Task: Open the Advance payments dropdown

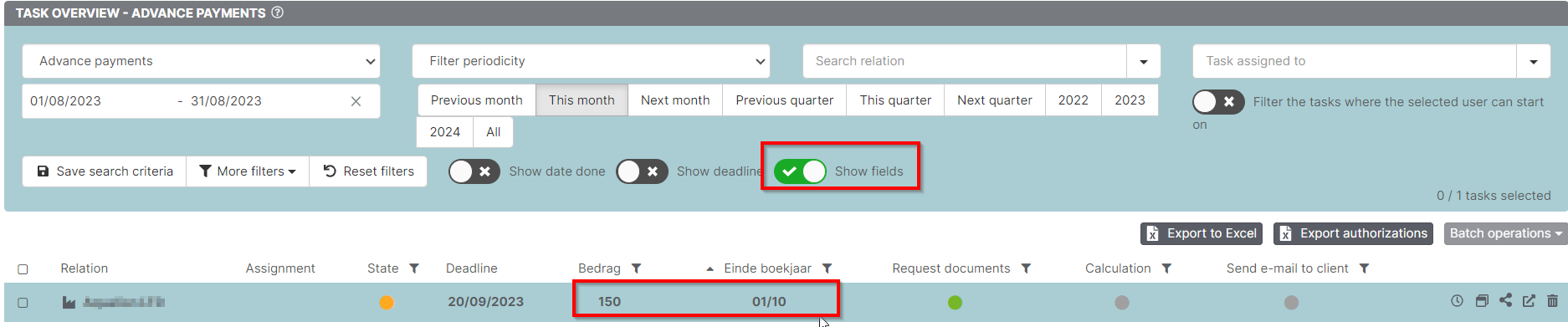Action: click(201, 61)
